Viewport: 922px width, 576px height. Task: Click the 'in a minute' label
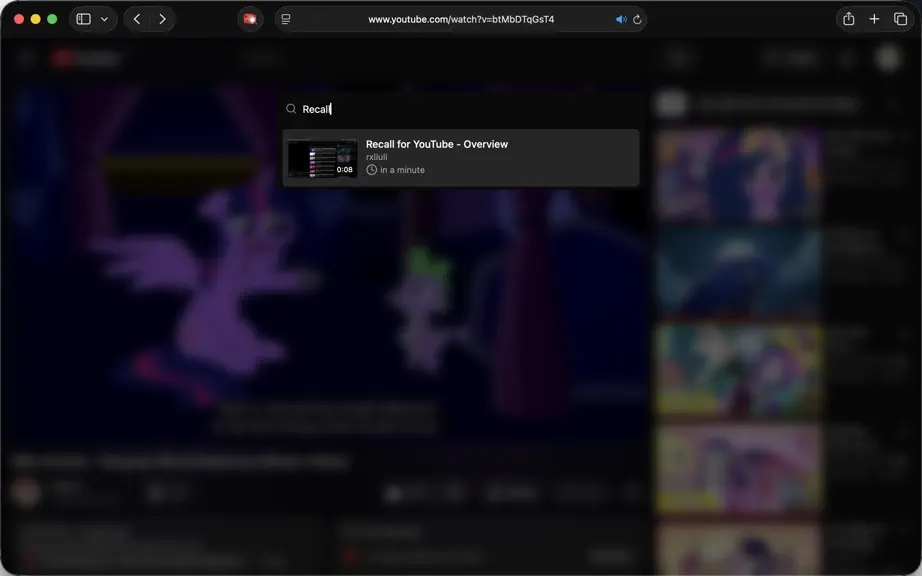point(402,170)
